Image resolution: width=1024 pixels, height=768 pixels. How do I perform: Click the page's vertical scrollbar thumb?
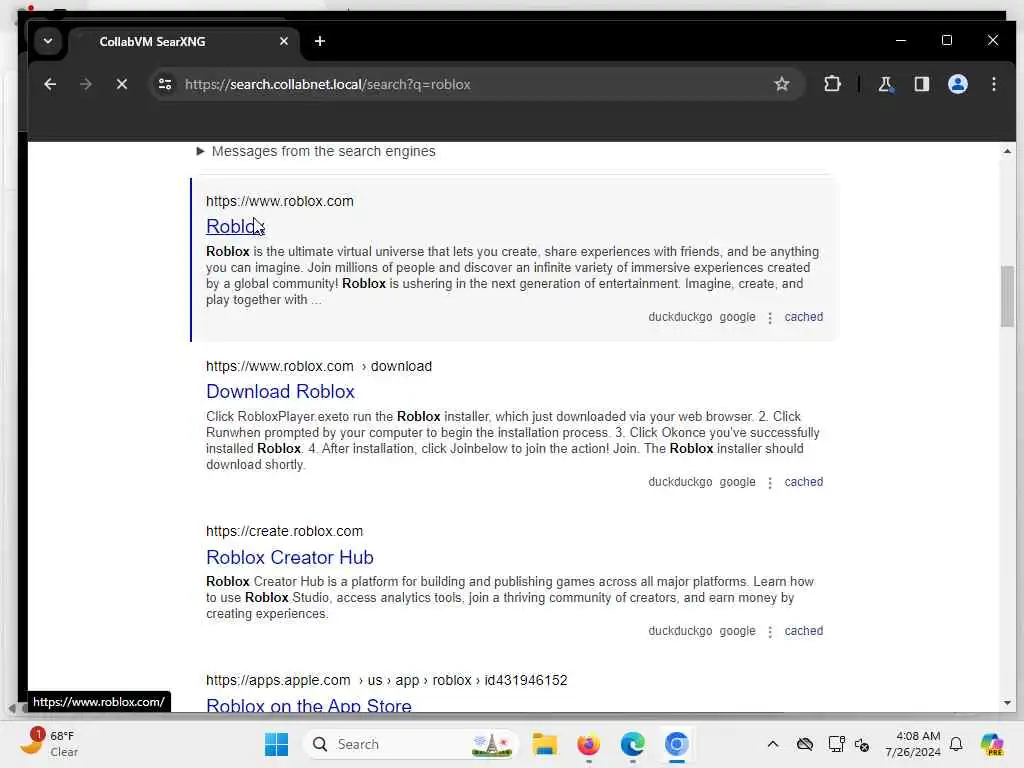[1007, 296]
